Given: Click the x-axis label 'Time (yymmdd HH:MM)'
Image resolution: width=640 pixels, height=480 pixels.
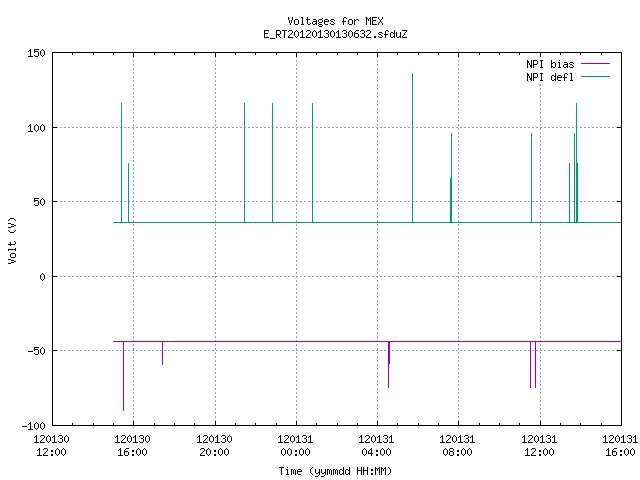Looking at the screenshot, I should coord(335,471).
